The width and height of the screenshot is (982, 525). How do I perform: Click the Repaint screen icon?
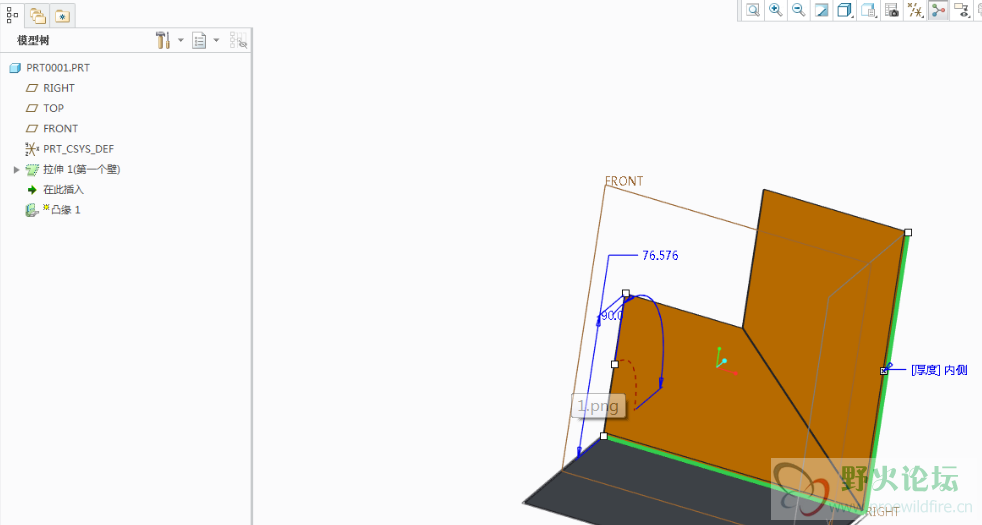821,10
